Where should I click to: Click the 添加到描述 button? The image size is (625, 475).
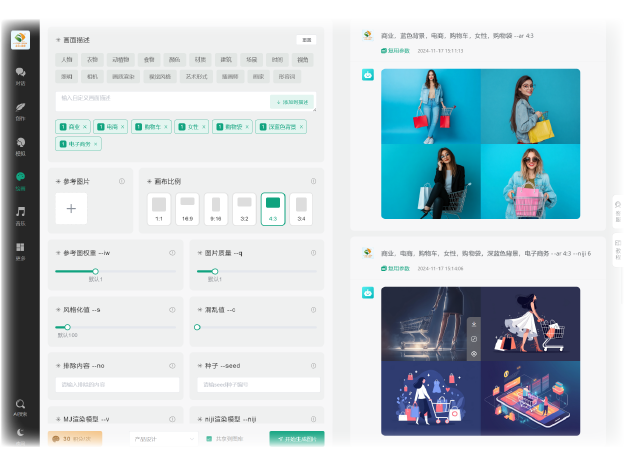click(292, 101)
